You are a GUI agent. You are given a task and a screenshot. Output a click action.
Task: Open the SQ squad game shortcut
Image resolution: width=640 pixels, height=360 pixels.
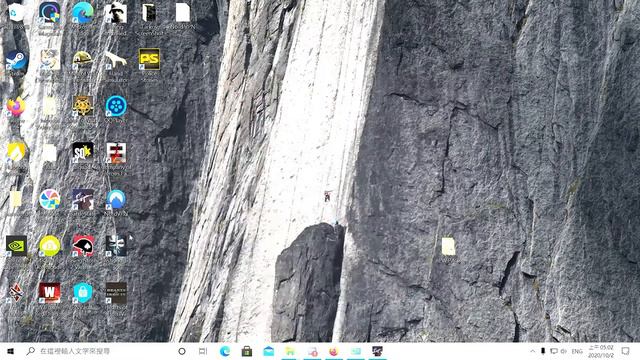tap(83, 153)
